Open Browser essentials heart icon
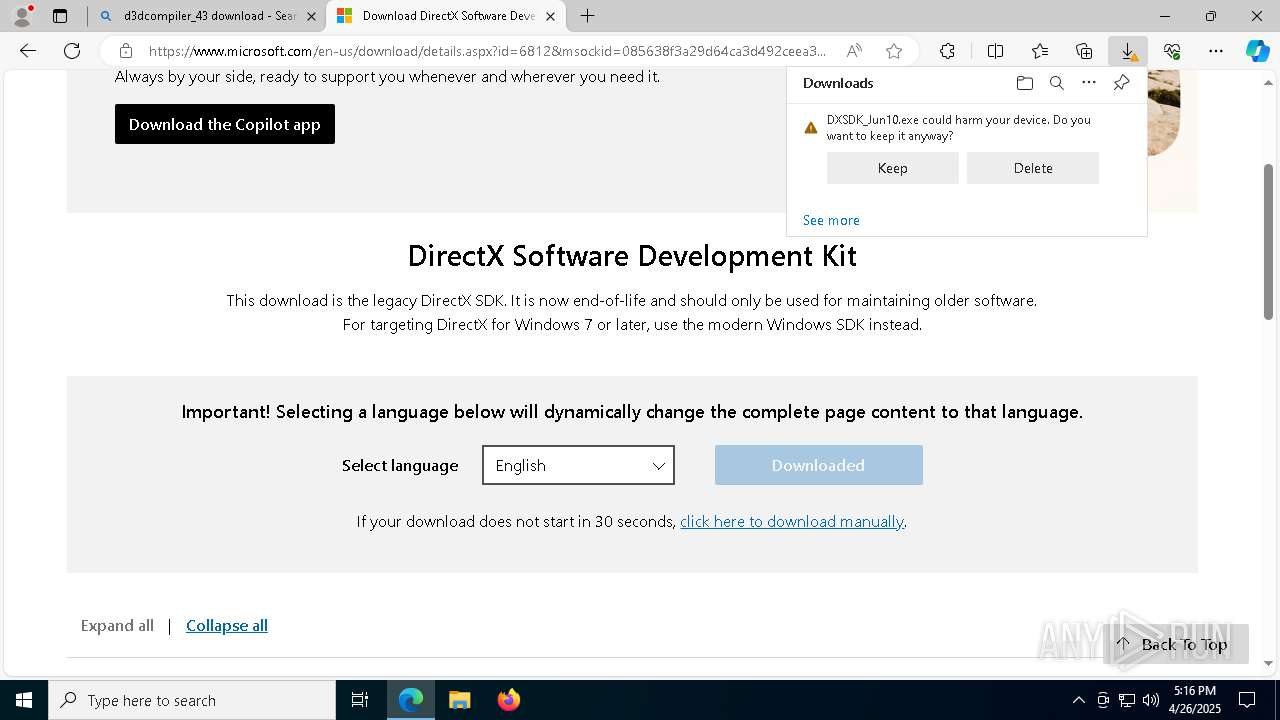Image resolution: width=1280 pixels, height=720 pixels. 1172,51
